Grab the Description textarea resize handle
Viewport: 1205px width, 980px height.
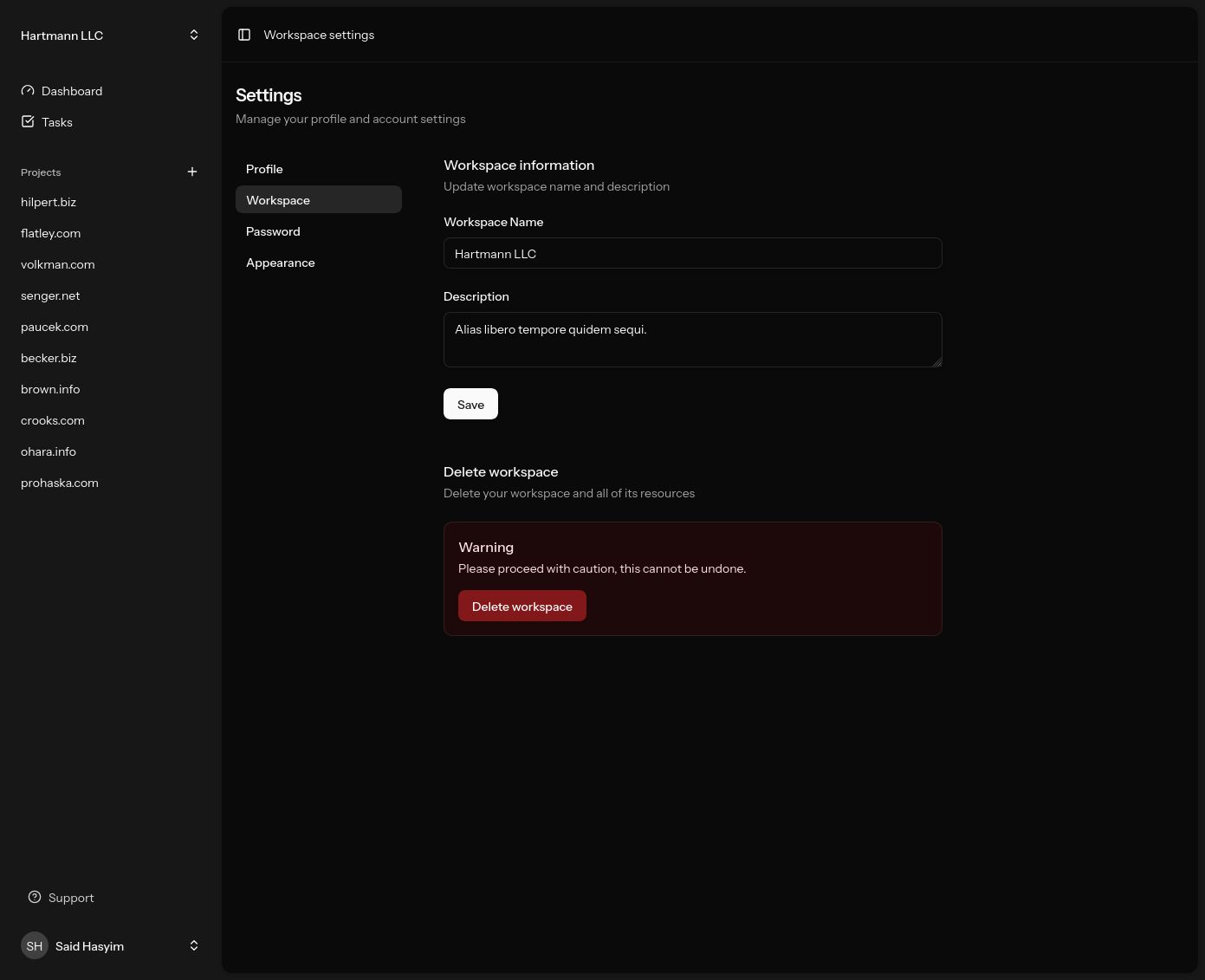point(936,361)
